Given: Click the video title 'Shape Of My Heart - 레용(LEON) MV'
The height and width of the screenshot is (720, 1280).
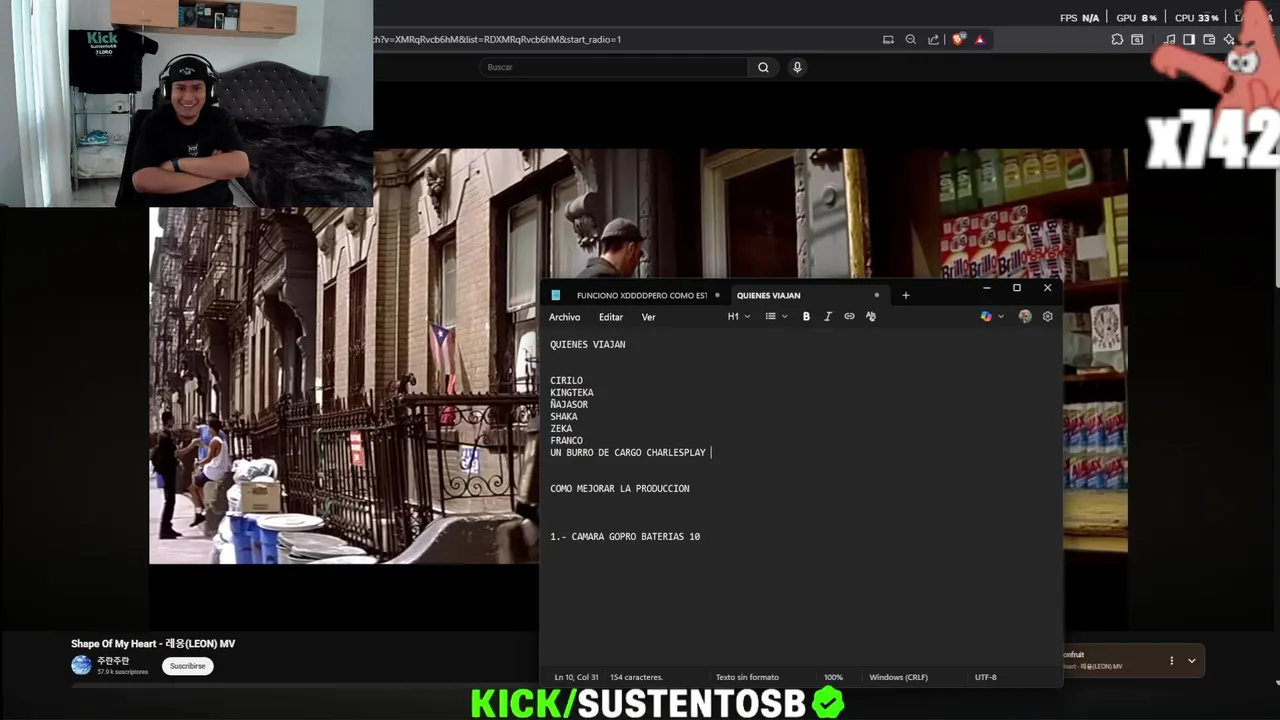Looking at the screenshot, I should 153,644.
